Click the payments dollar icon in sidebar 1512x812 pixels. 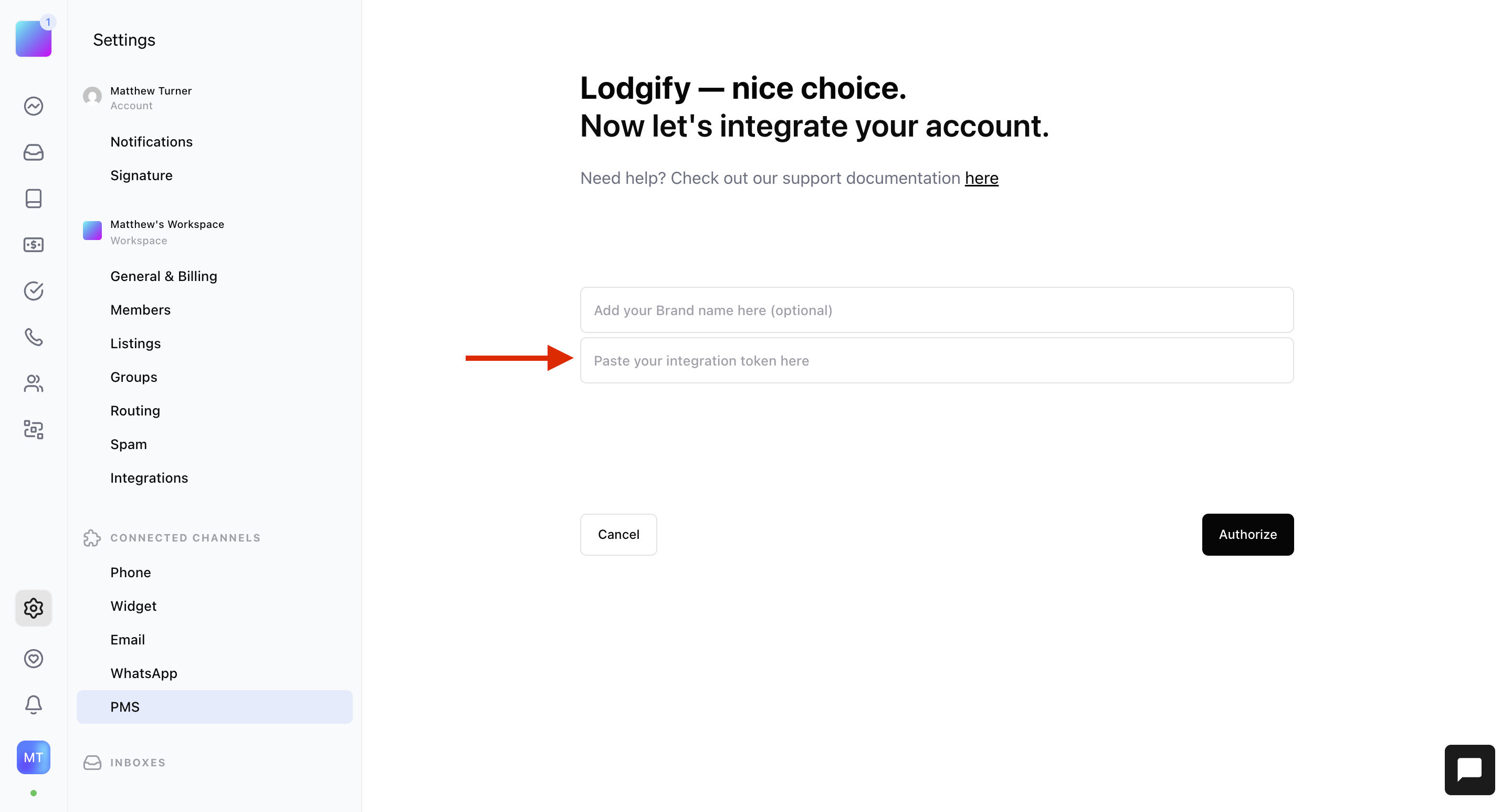pos(34,245)
